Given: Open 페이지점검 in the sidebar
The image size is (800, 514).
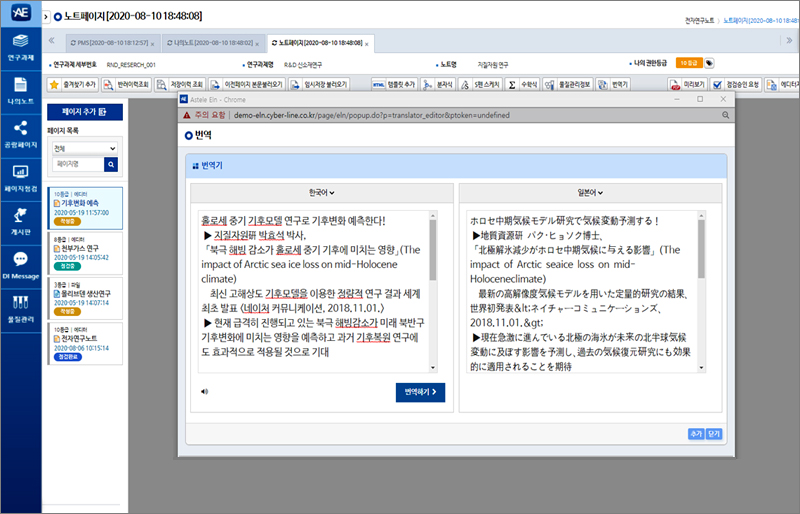Looking at the screenshot, I should click(20, 176).
